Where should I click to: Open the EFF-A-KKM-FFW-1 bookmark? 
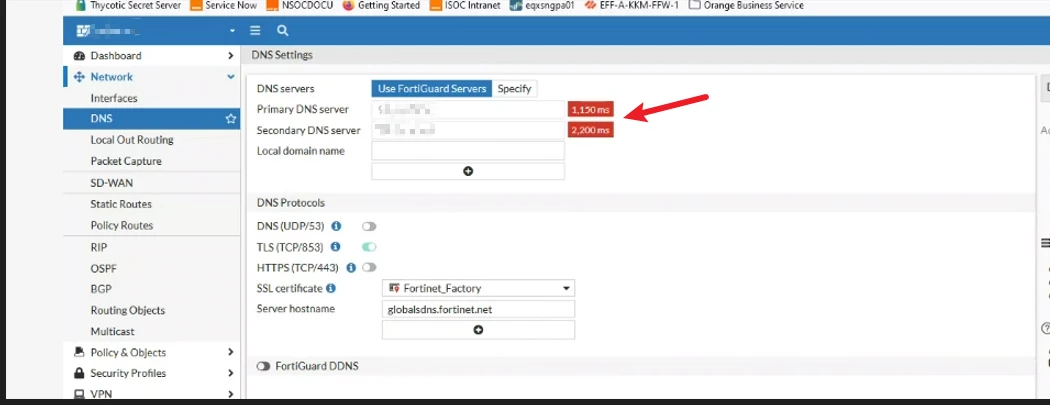631,5
